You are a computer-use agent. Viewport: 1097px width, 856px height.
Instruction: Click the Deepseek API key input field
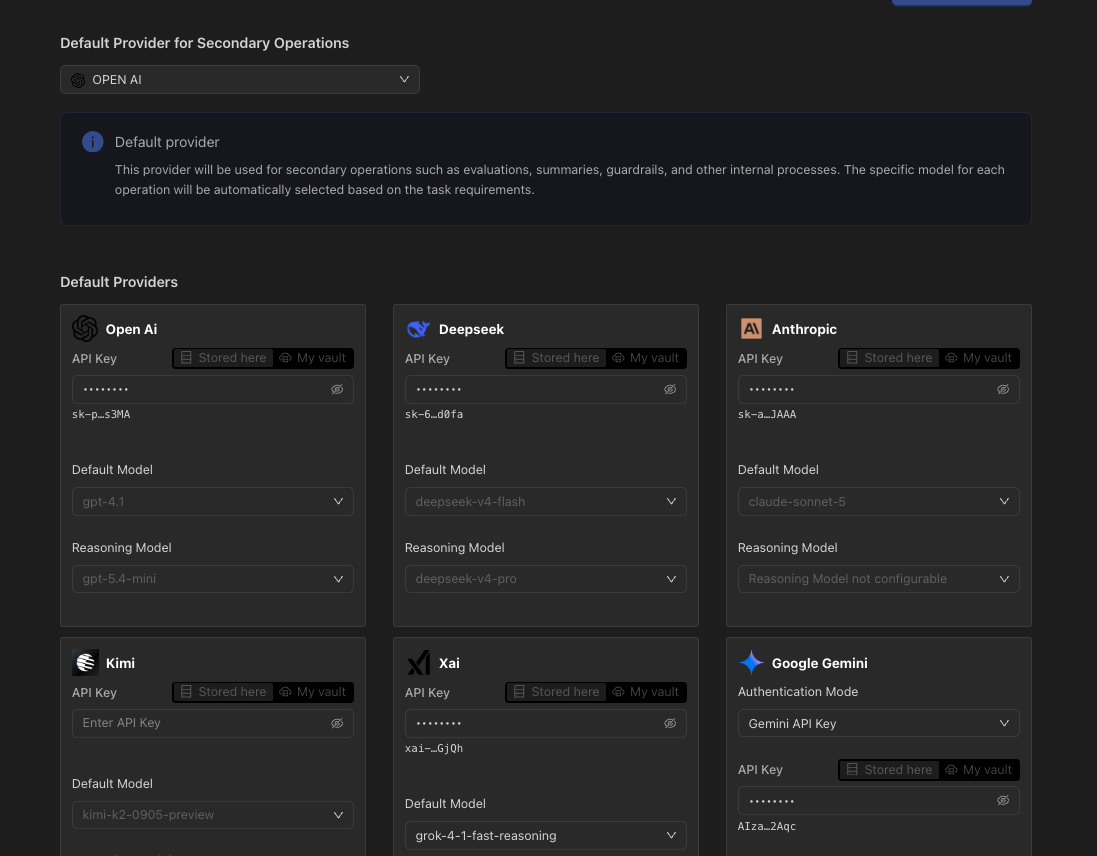coord(546,390)
